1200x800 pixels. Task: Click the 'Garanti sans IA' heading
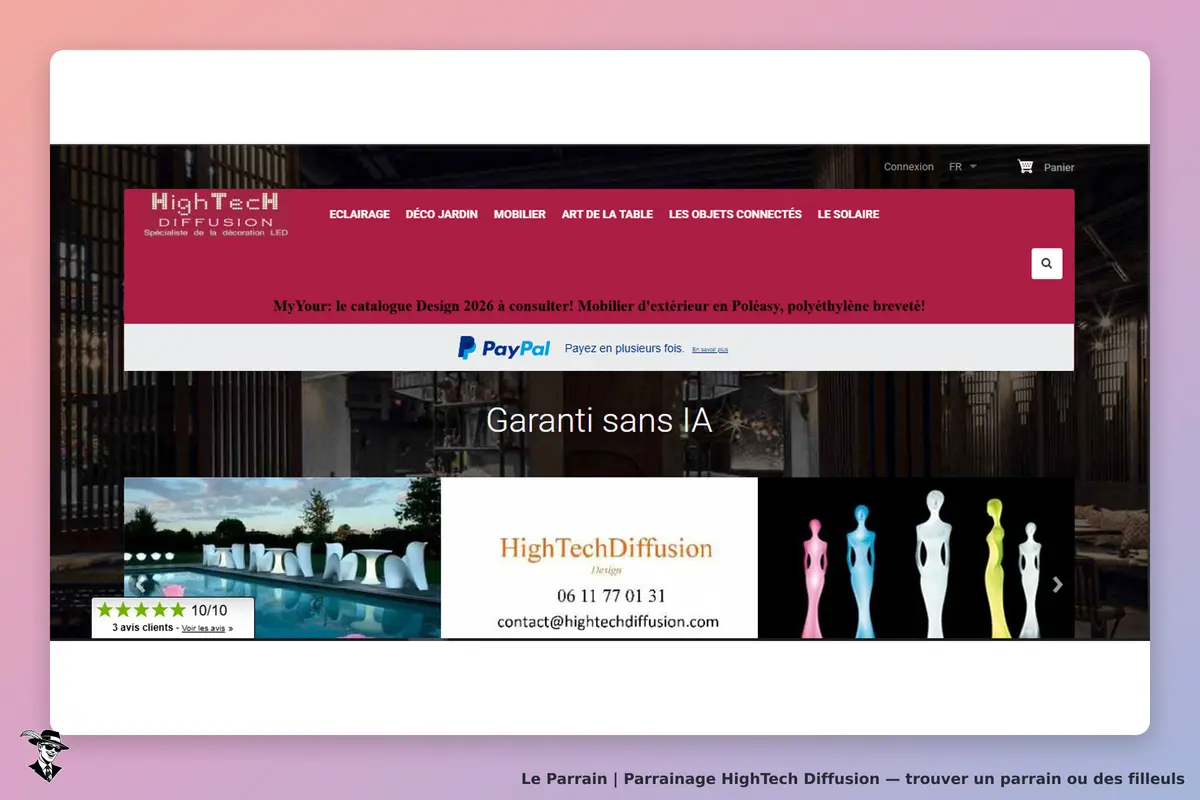[599, 421]
